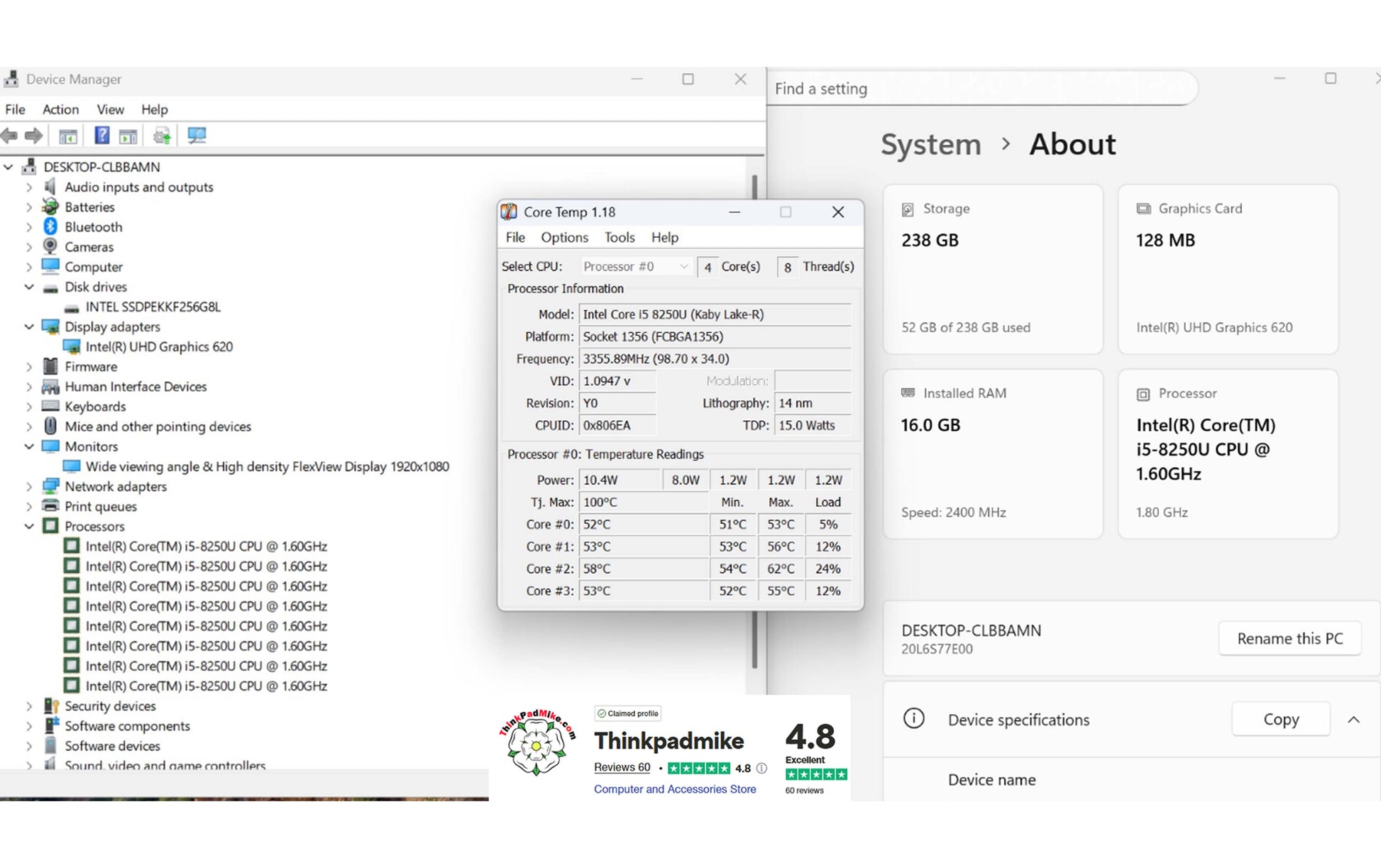Collapse the Disk drives node

[x=29, y=287]
